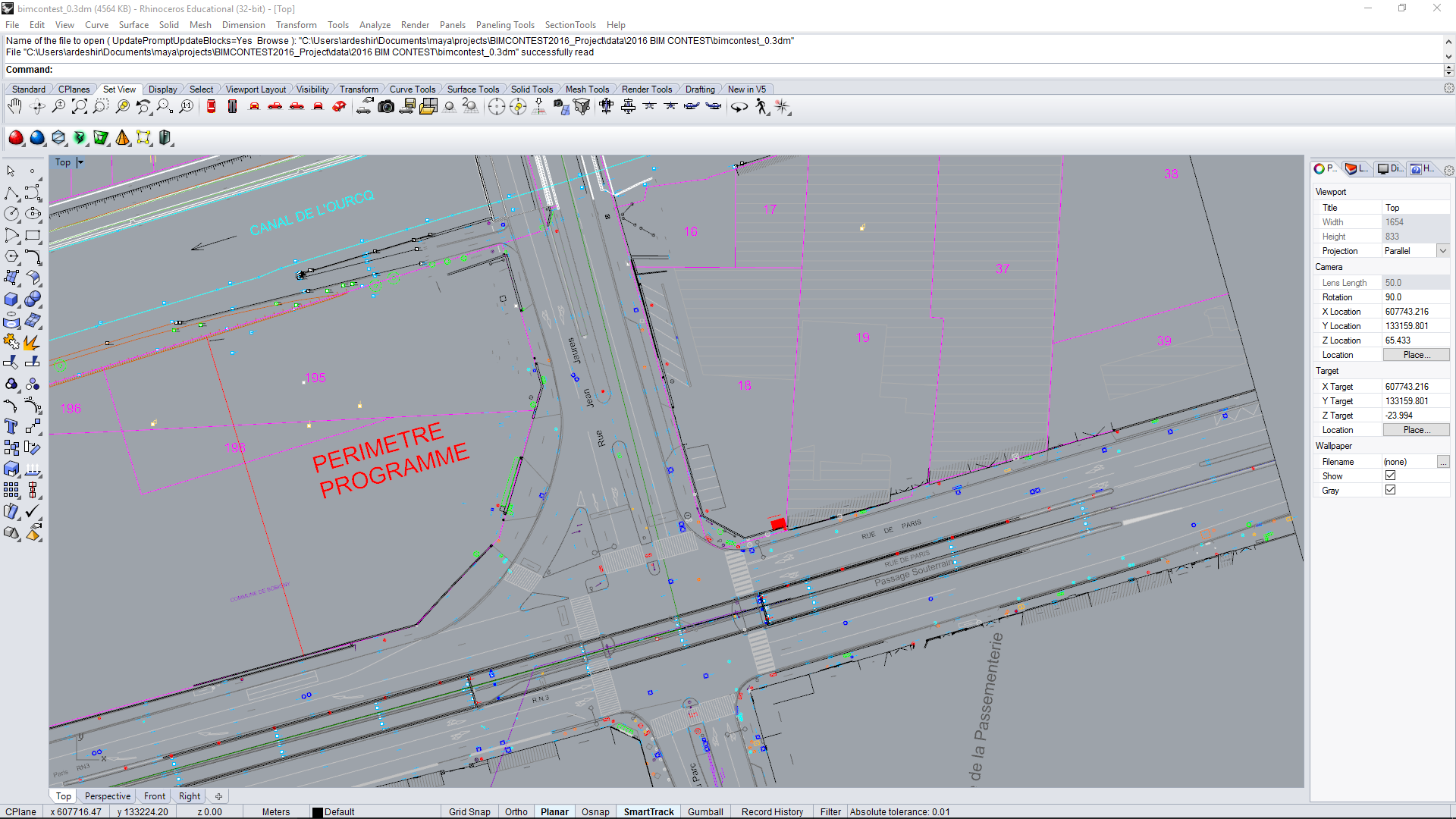The height and width of the screenshot is (819, 1456).
Task: Toggle Grid Snap in status bar
Action: pyautogui.click(x=469, y=811)
